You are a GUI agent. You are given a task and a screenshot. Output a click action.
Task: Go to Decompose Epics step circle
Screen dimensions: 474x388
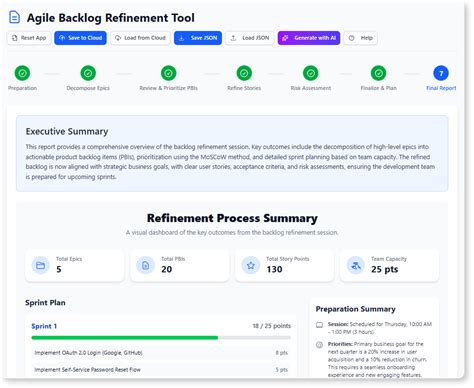pos(88,73)
